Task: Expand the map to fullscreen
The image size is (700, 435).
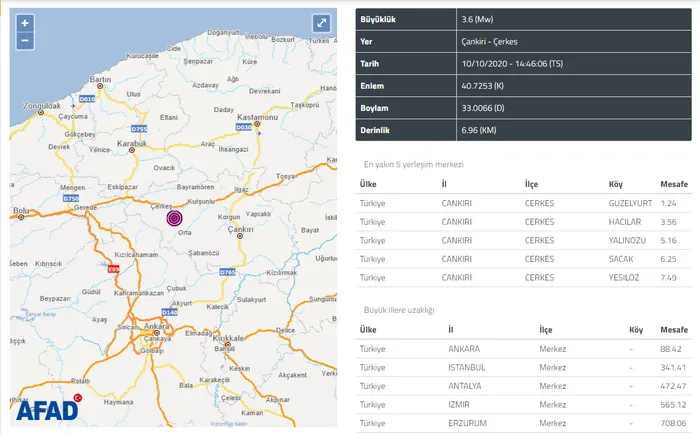Action: (x=321, y=23)
